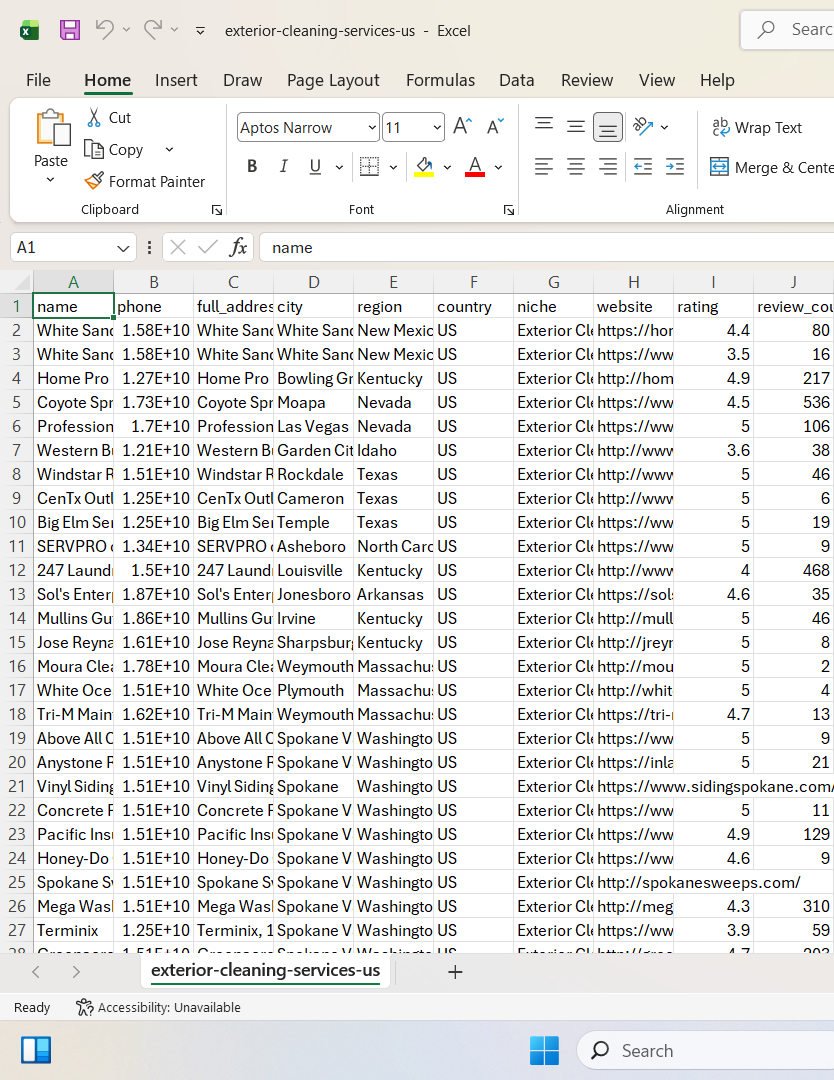Add a new sheet with plus
This screenshot has height=1080, width=834.
(x=455, y=972)
